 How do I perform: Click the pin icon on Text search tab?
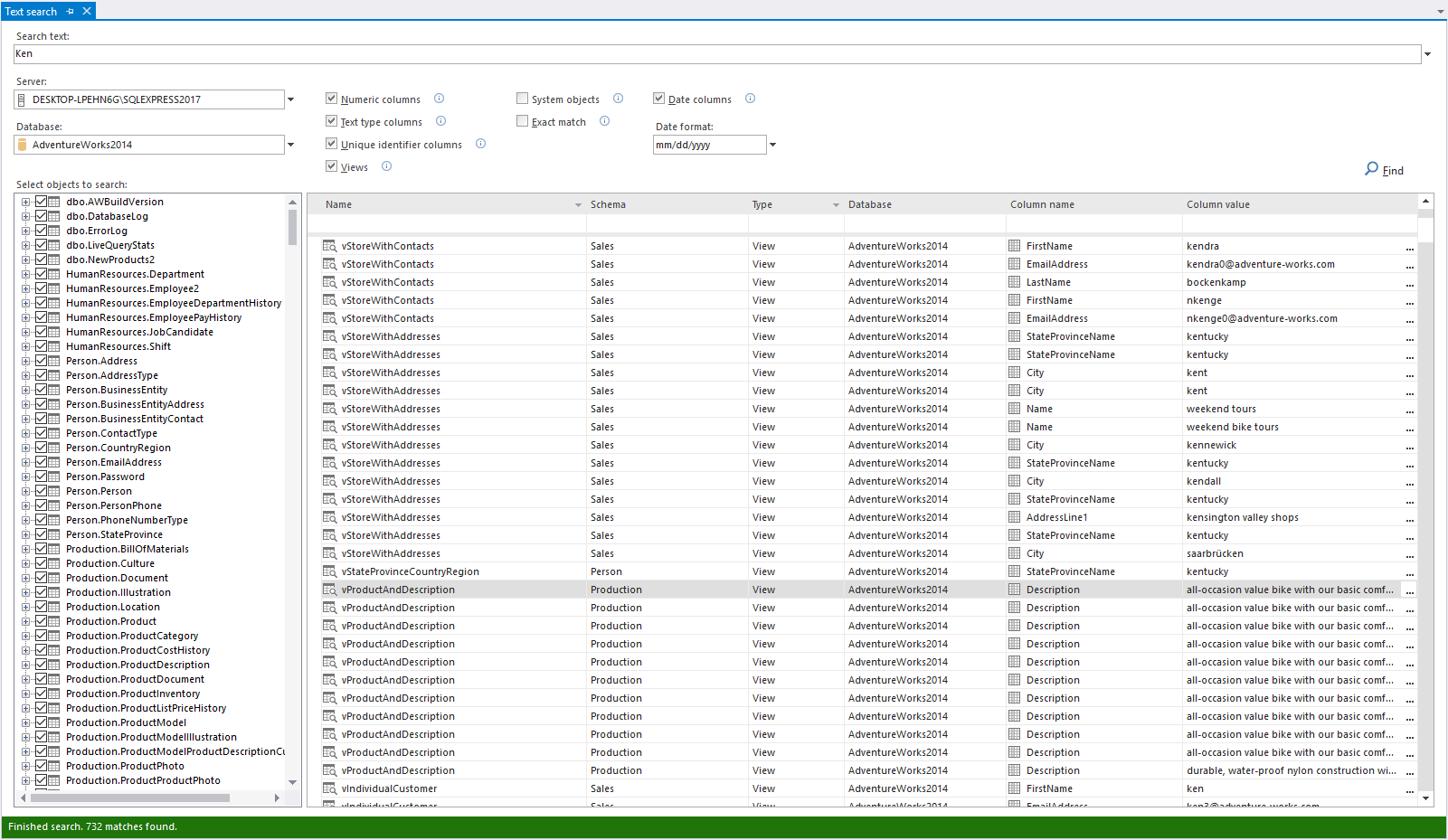tap(71, 11)
